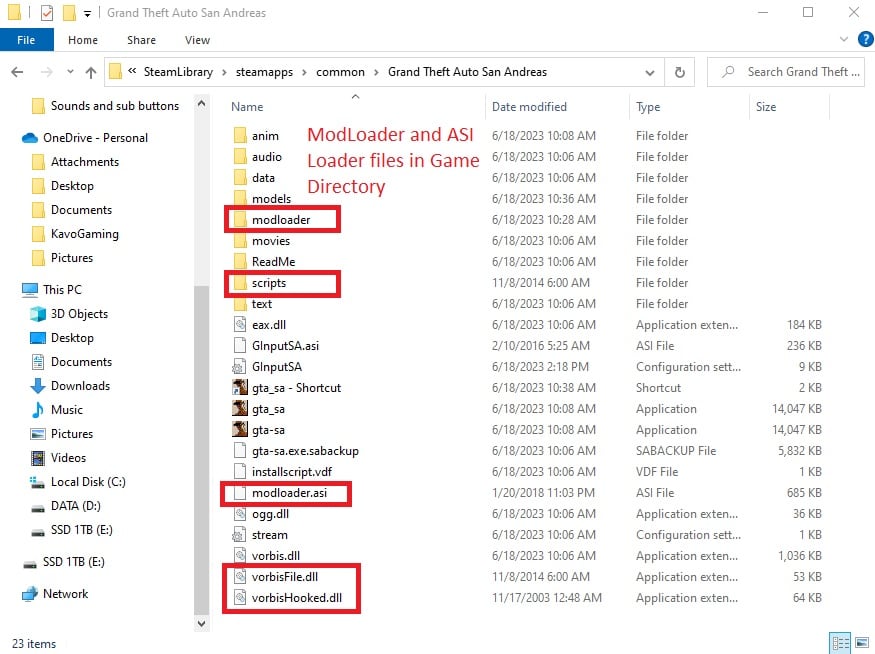Expand breadcrumb chevron after SteamLibrary

pyautogui.click(x=224, y=73)
